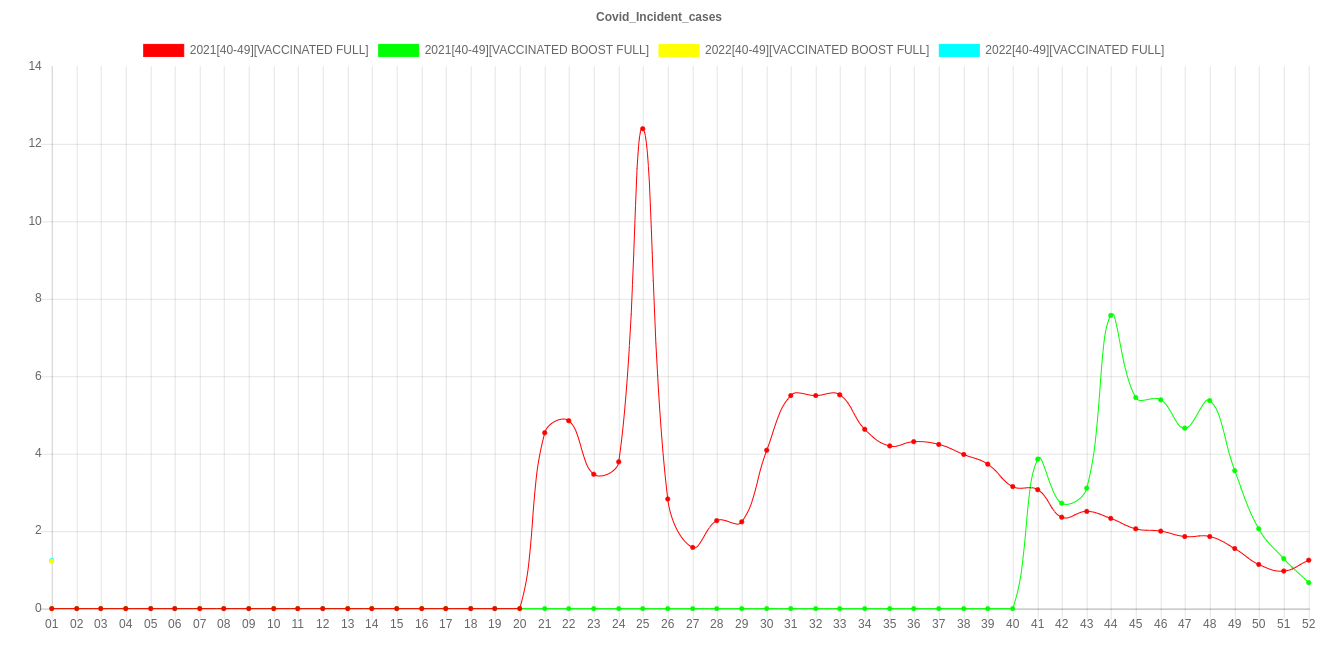
Task: Click the Covid_incident_cases chart title
Action: click(x=659, y=17)
